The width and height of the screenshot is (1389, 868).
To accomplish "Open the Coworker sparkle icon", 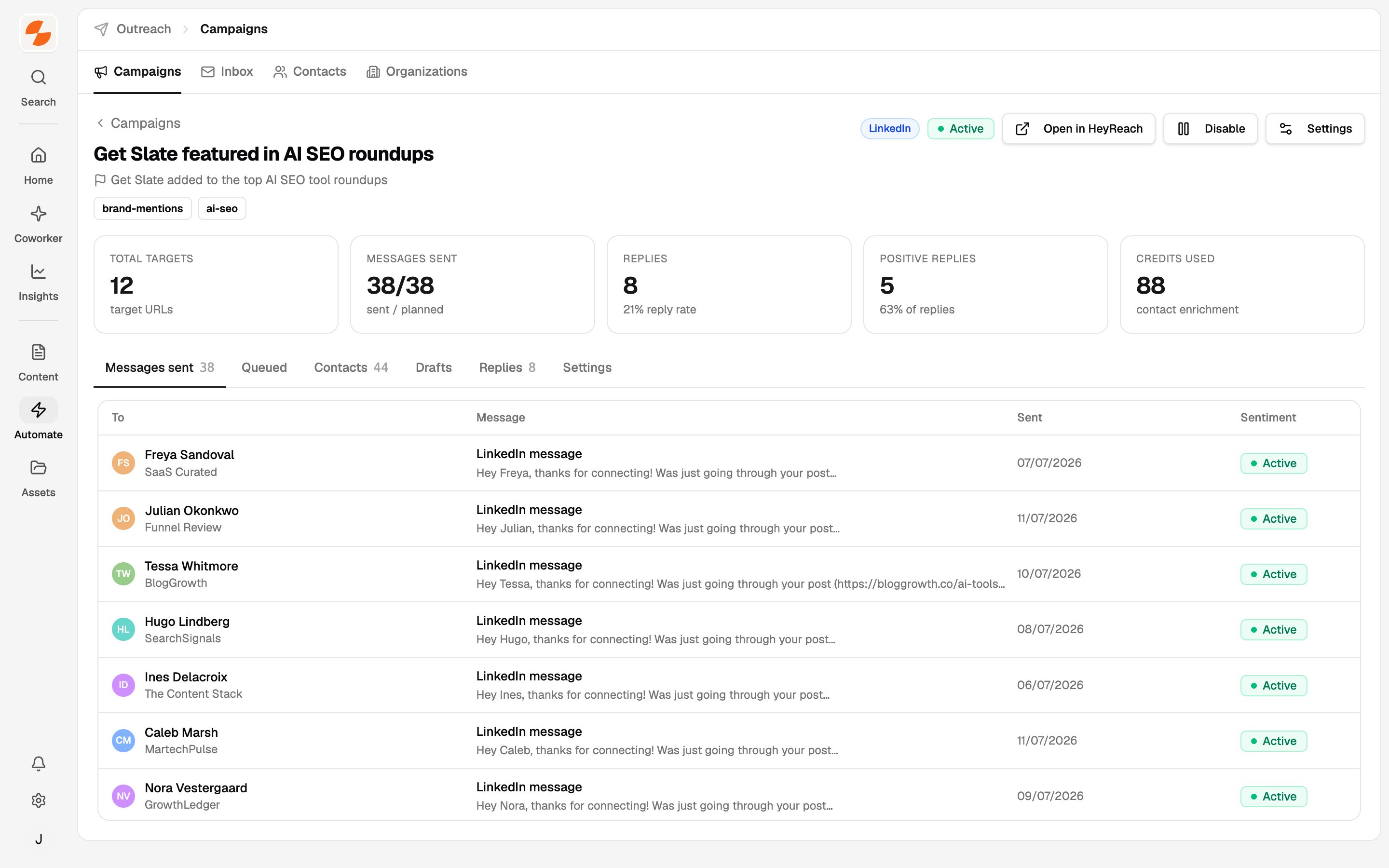I will click(x=39, y=214).
